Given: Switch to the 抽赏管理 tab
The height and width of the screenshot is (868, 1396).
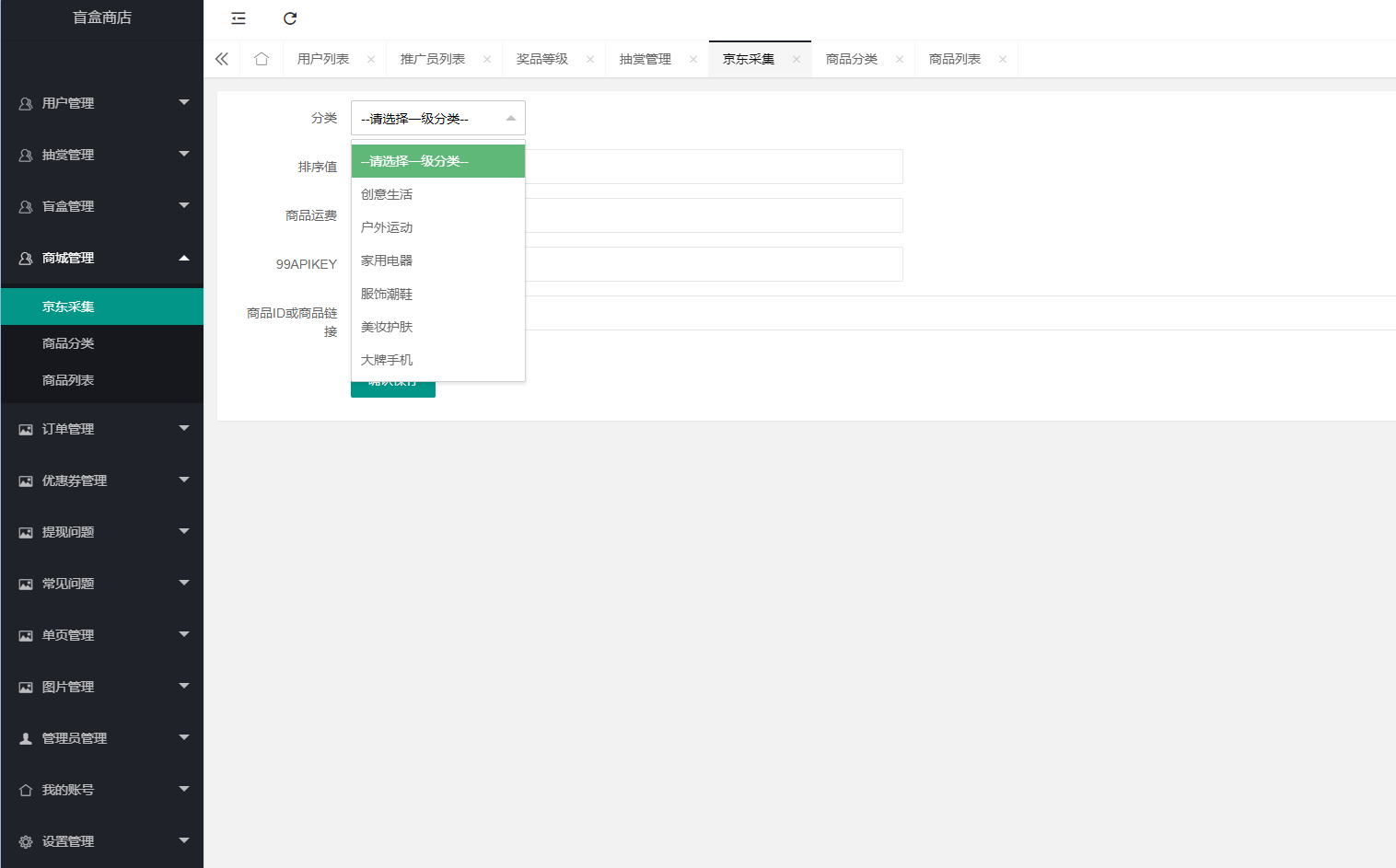Looking at the screenshot, I should (x=646, y=59).
